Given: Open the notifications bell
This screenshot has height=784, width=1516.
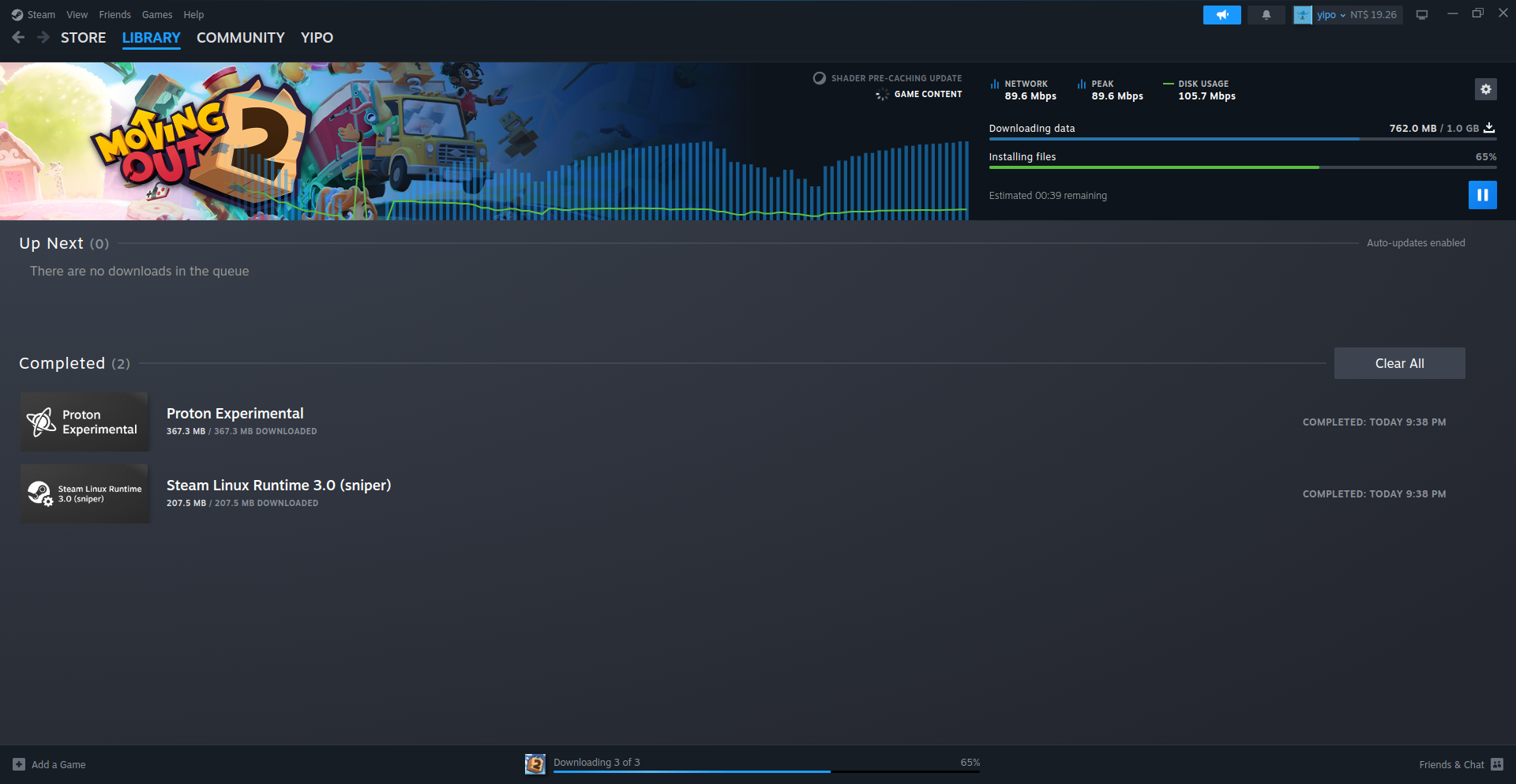Looking at the screenshot, I should point(1266,15).
